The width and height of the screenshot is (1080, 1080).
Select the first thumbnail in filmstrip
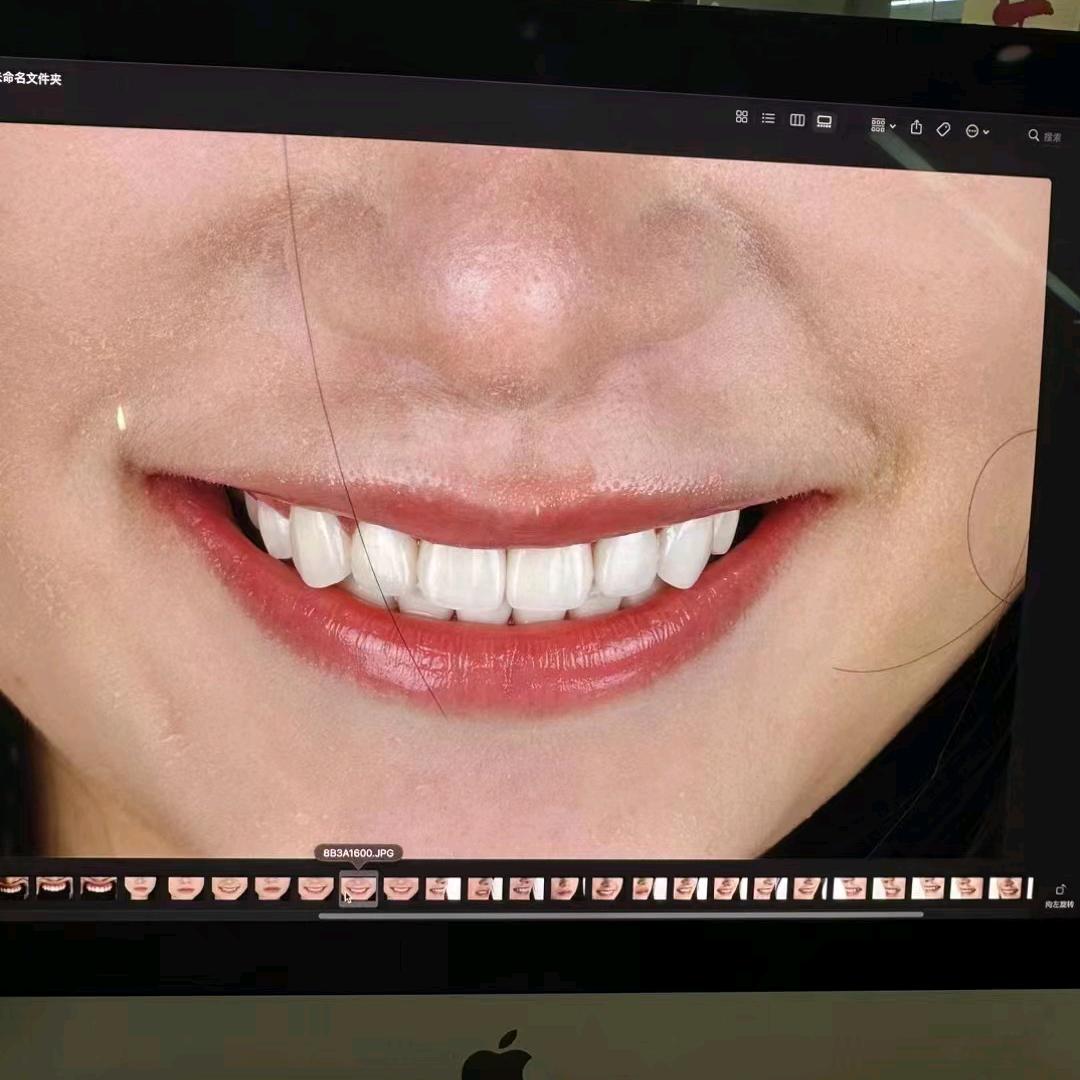[x=13, y=886]
